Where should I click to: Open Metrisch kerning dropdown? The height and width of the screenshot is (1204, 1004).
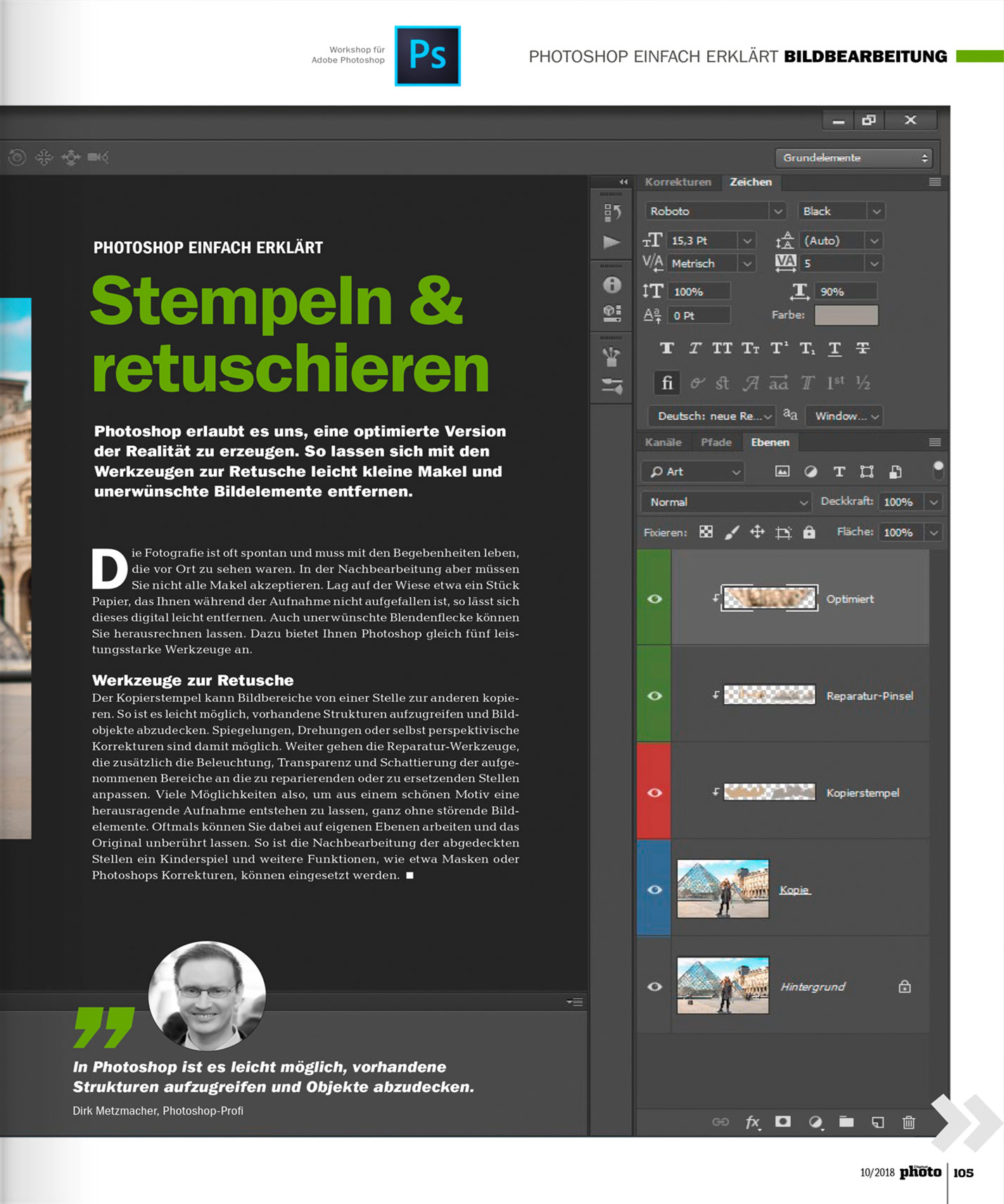click(x=747, y=263)
